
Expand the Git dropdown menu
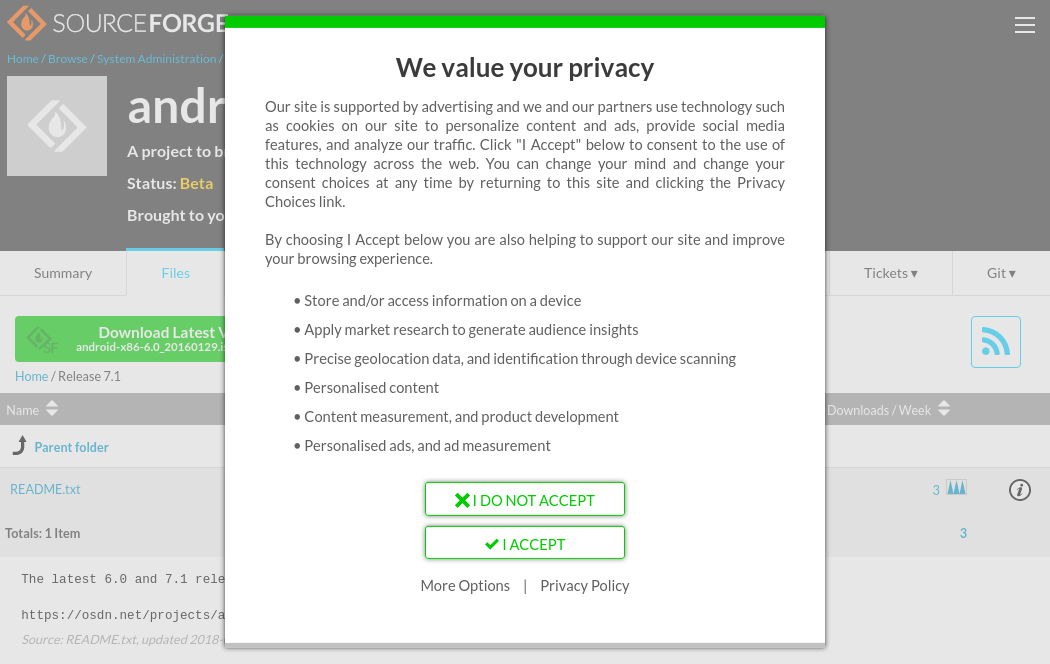pyautogui.click(x=1000, y=273)
